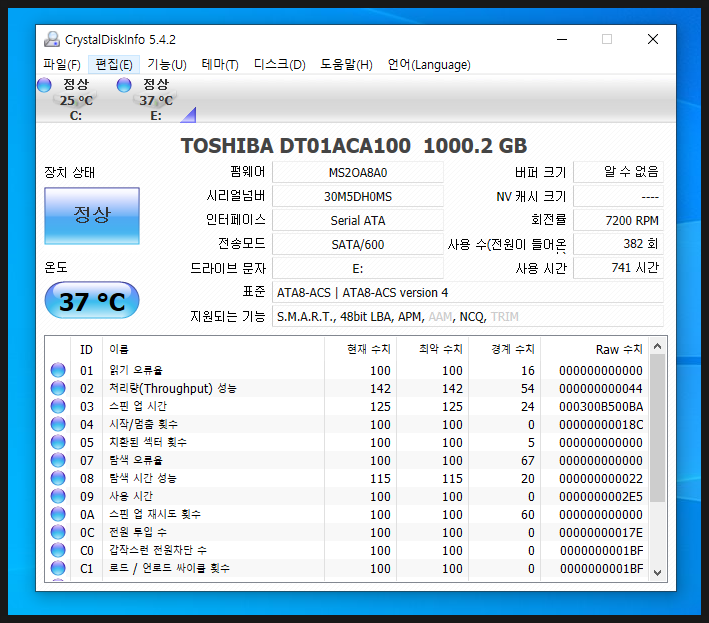Click the blue status orb for drive E:
This screenshot has height=623, width=709.
point(124,85)
